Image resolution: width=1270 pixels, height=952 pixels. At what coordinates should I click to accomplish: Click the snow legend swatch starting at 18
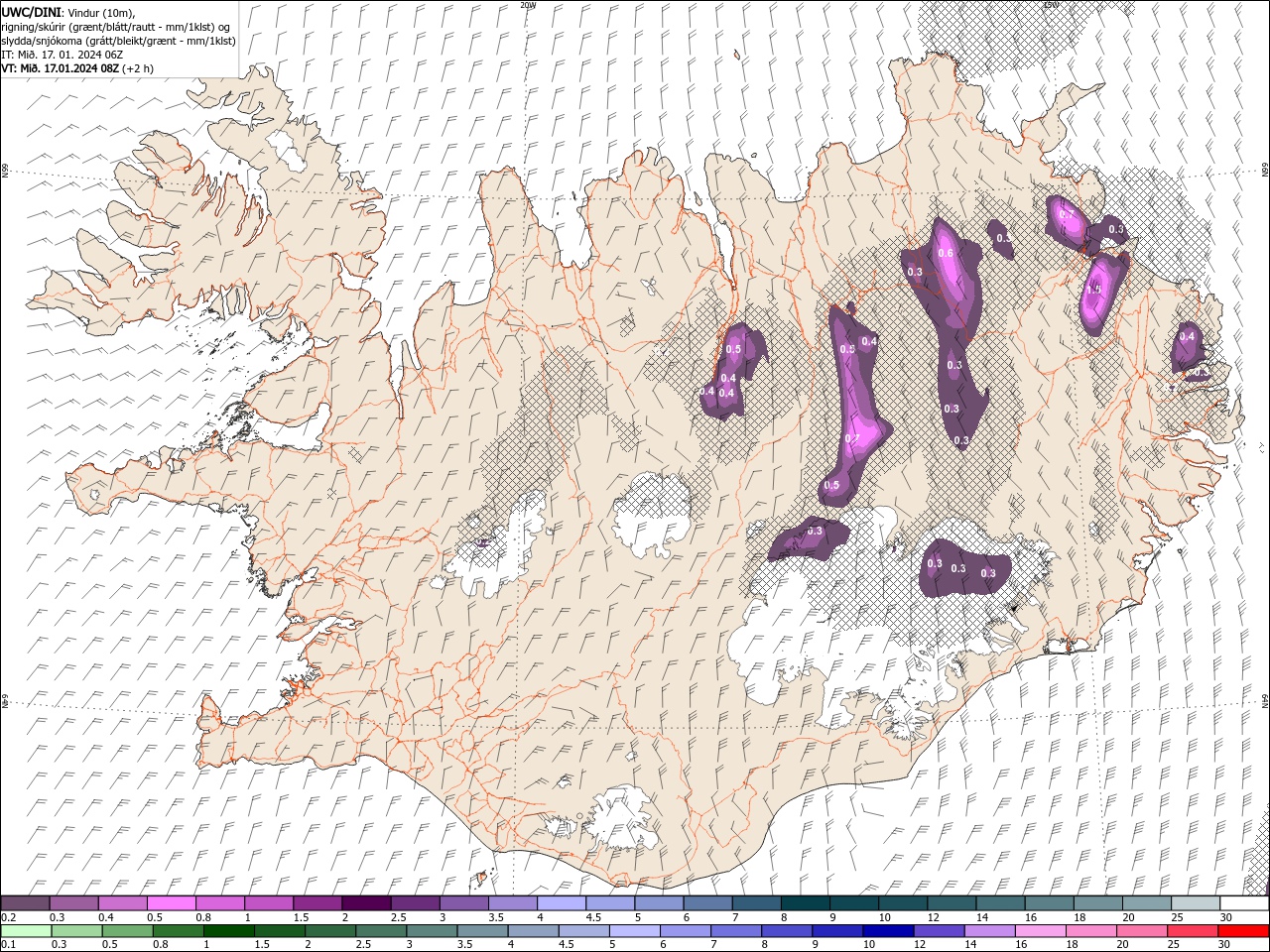(1097, 903)
